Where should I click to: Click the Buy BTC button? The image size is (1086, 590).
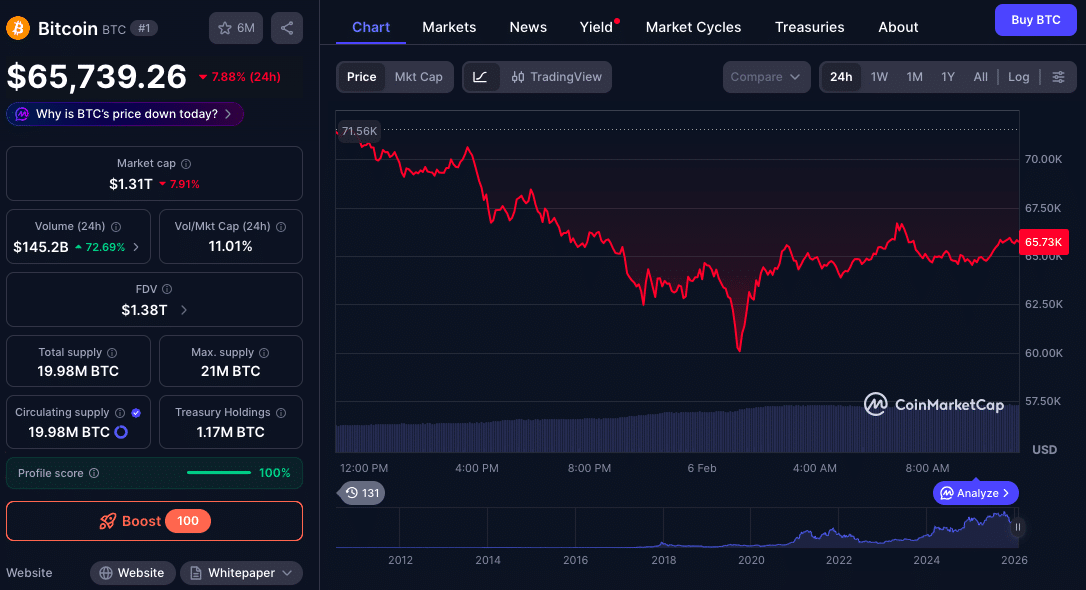pyautogui.click(x=1035, y=20)
